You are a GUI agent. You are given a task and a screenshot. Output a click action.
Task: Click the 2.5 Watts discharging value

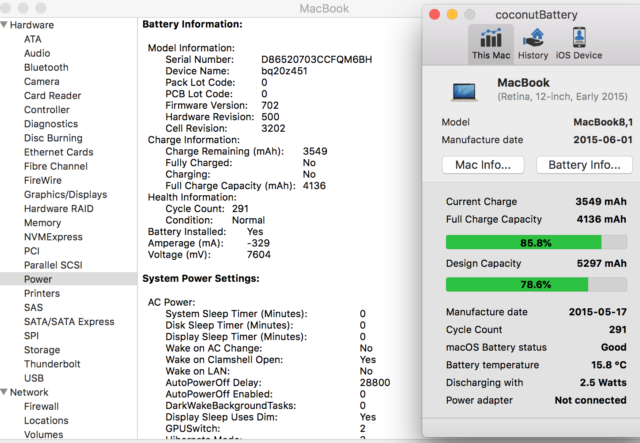pos(603,383)
